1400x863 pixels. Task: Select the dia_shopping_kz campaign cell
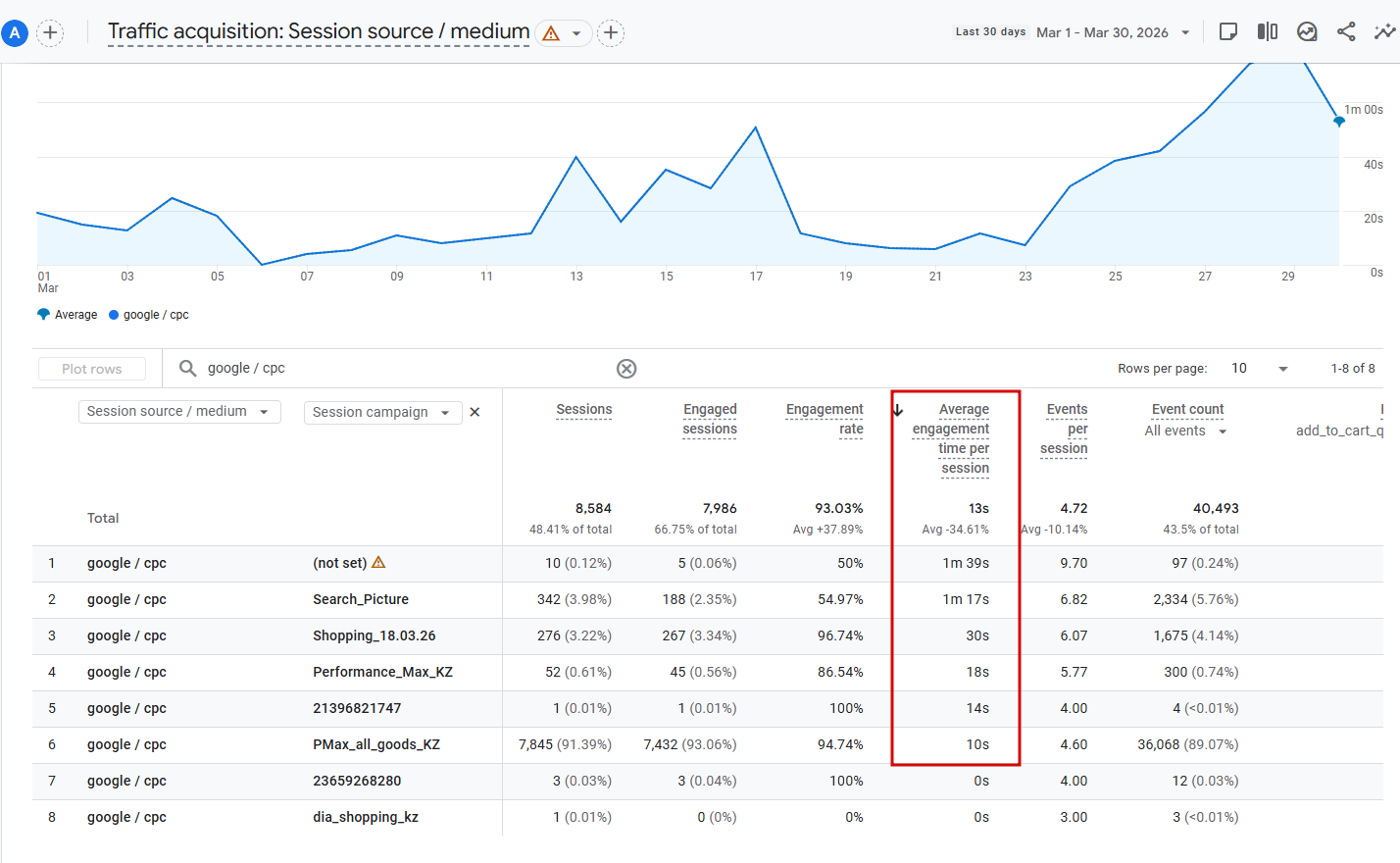(366, 818)
